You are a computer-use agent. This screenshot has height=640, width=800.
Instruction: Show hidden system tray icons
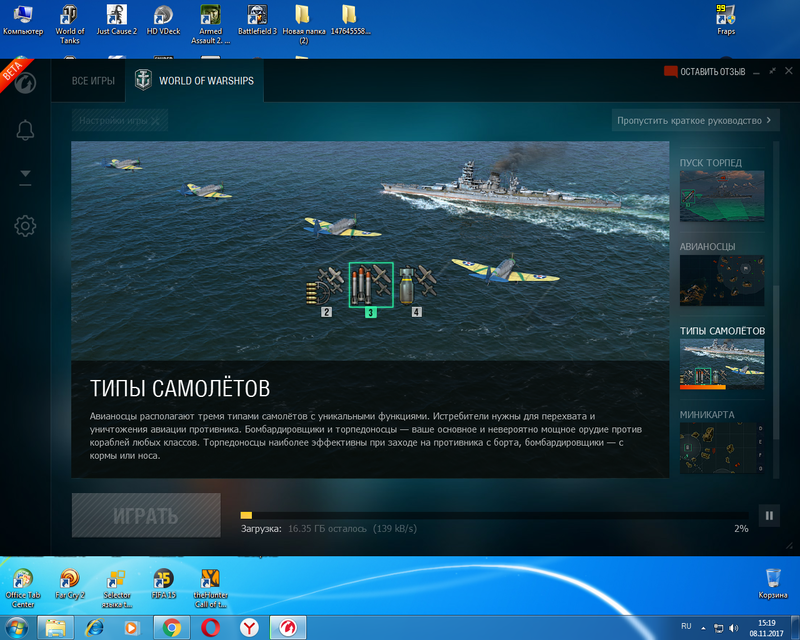pos(704,628)
